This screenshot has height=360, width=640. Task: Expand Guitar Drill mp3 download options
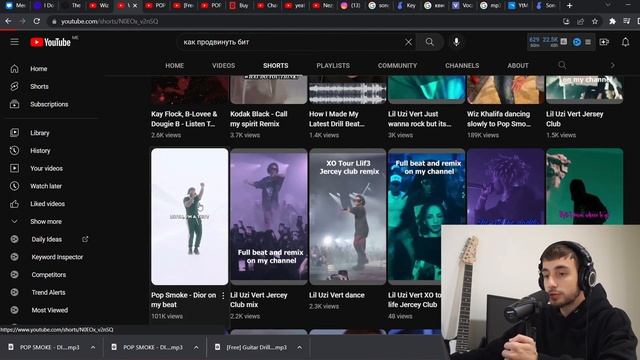300,347
